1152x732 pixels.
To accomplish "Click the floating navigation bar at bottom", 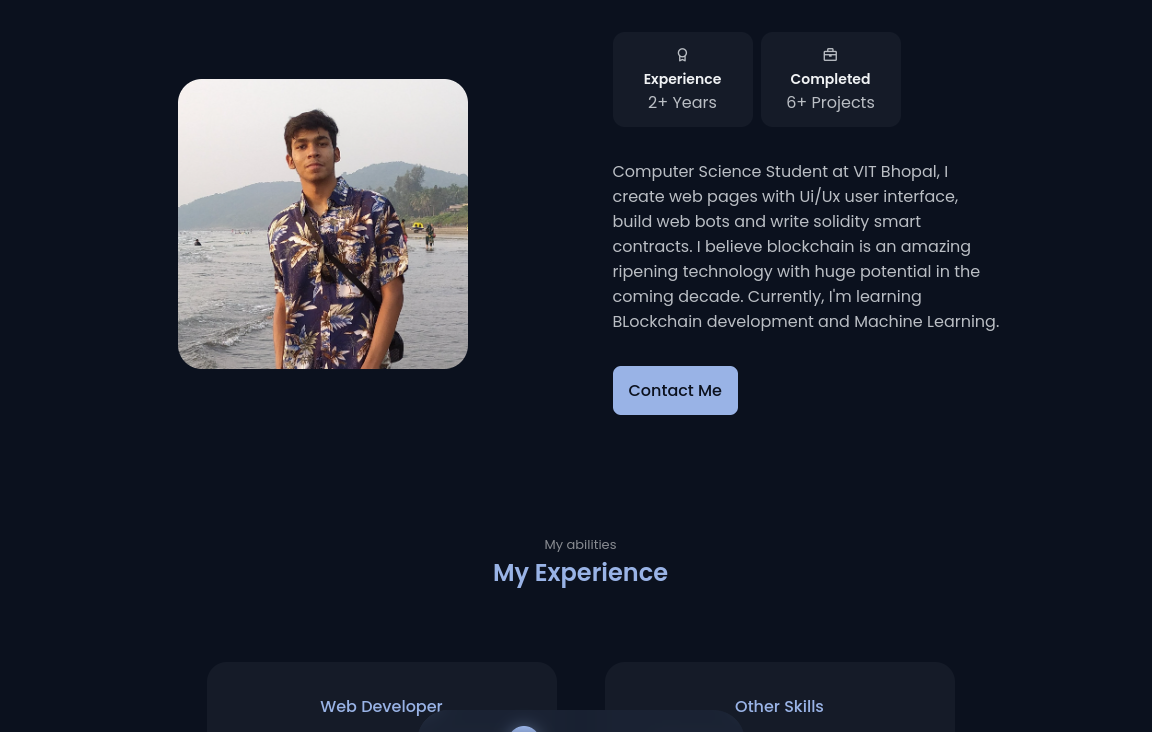I will click(580, 722).
